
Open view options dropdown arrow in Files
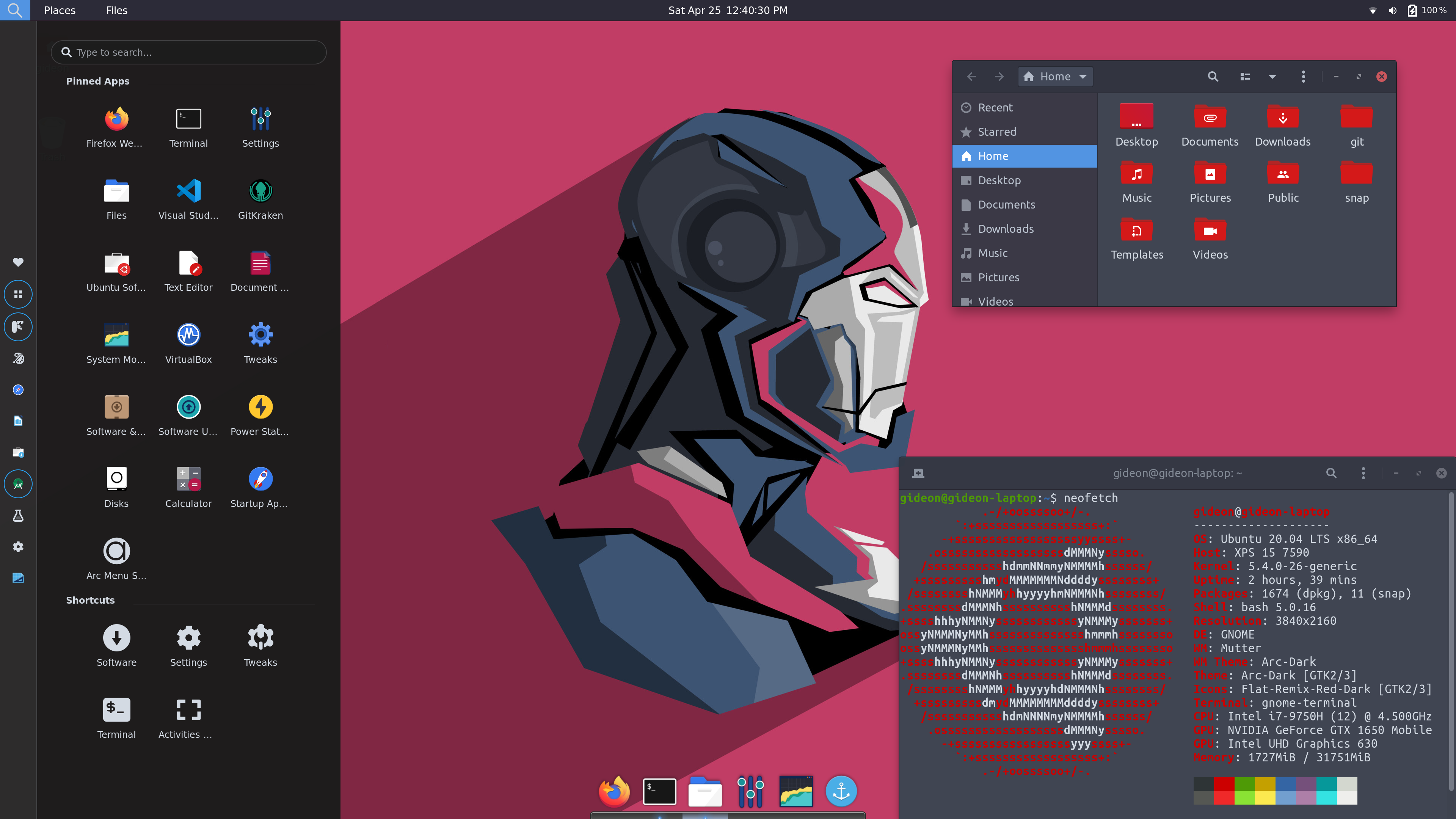tap(1272, 76)
